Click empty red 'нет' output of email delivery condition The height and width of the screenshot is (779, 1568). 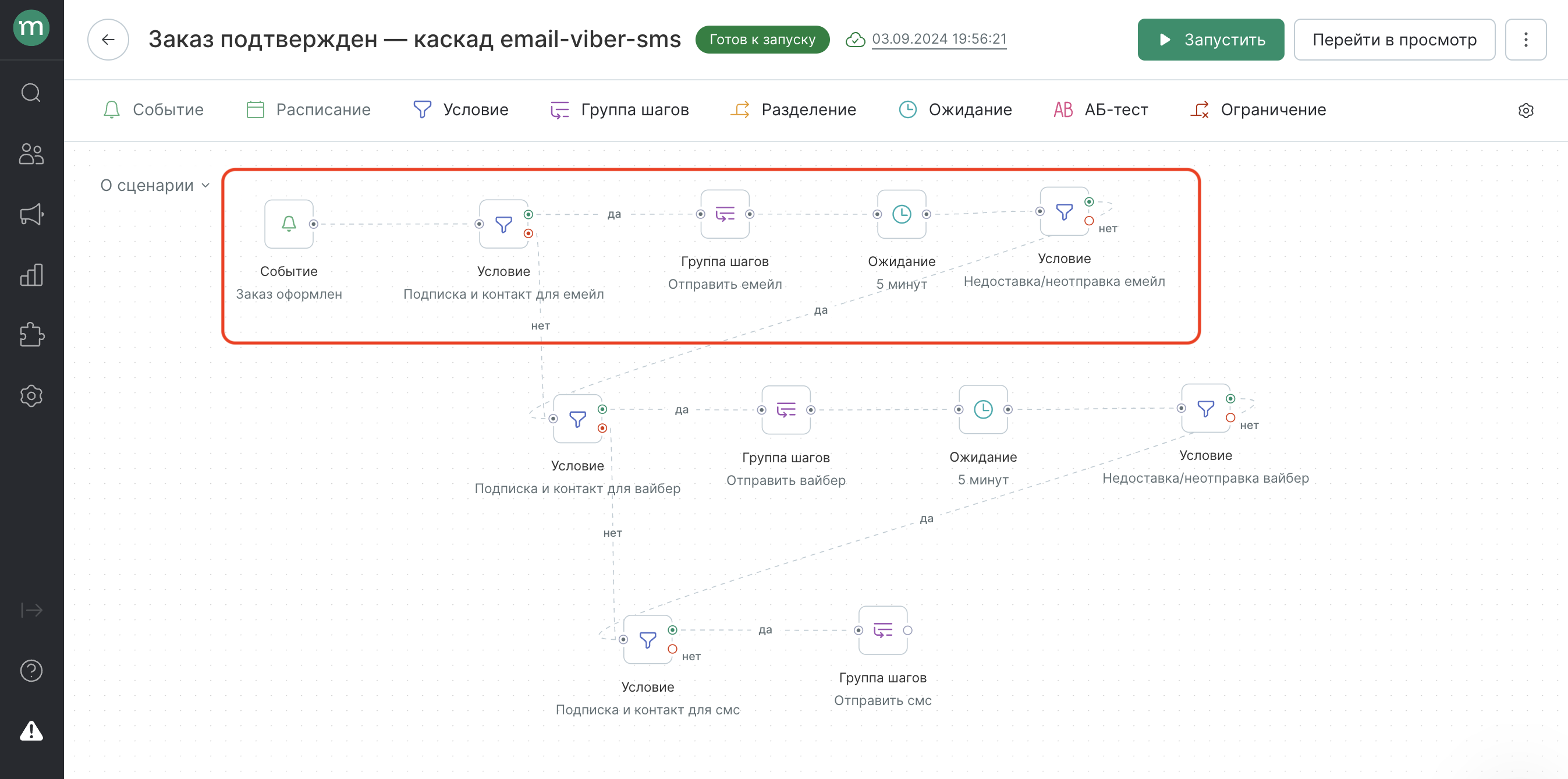pyautogui.click(x=1089, y=221)
